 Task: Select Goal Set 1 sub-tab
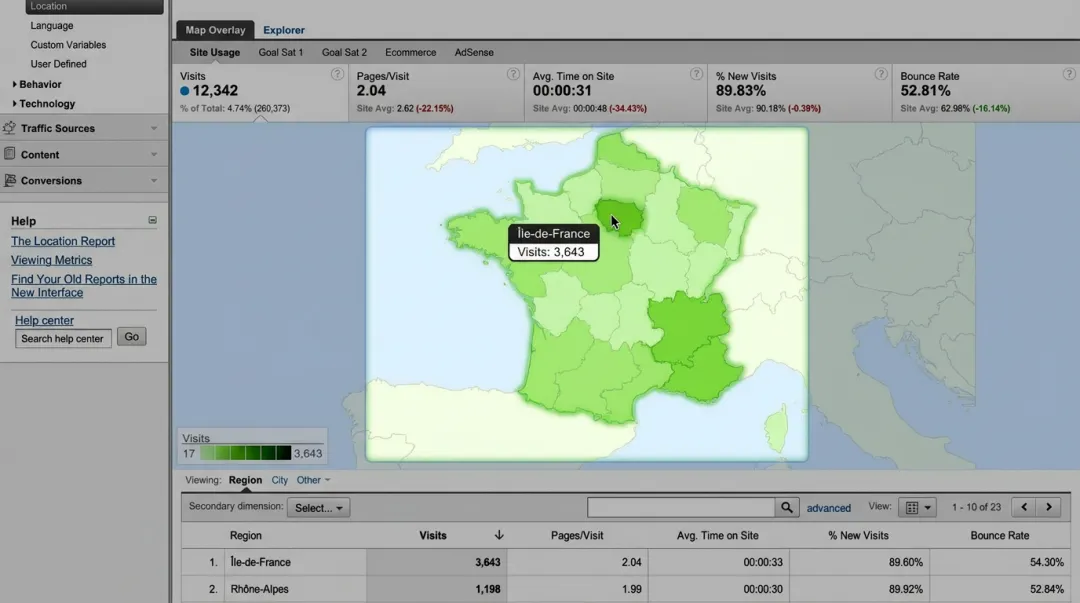pos(280,52)
